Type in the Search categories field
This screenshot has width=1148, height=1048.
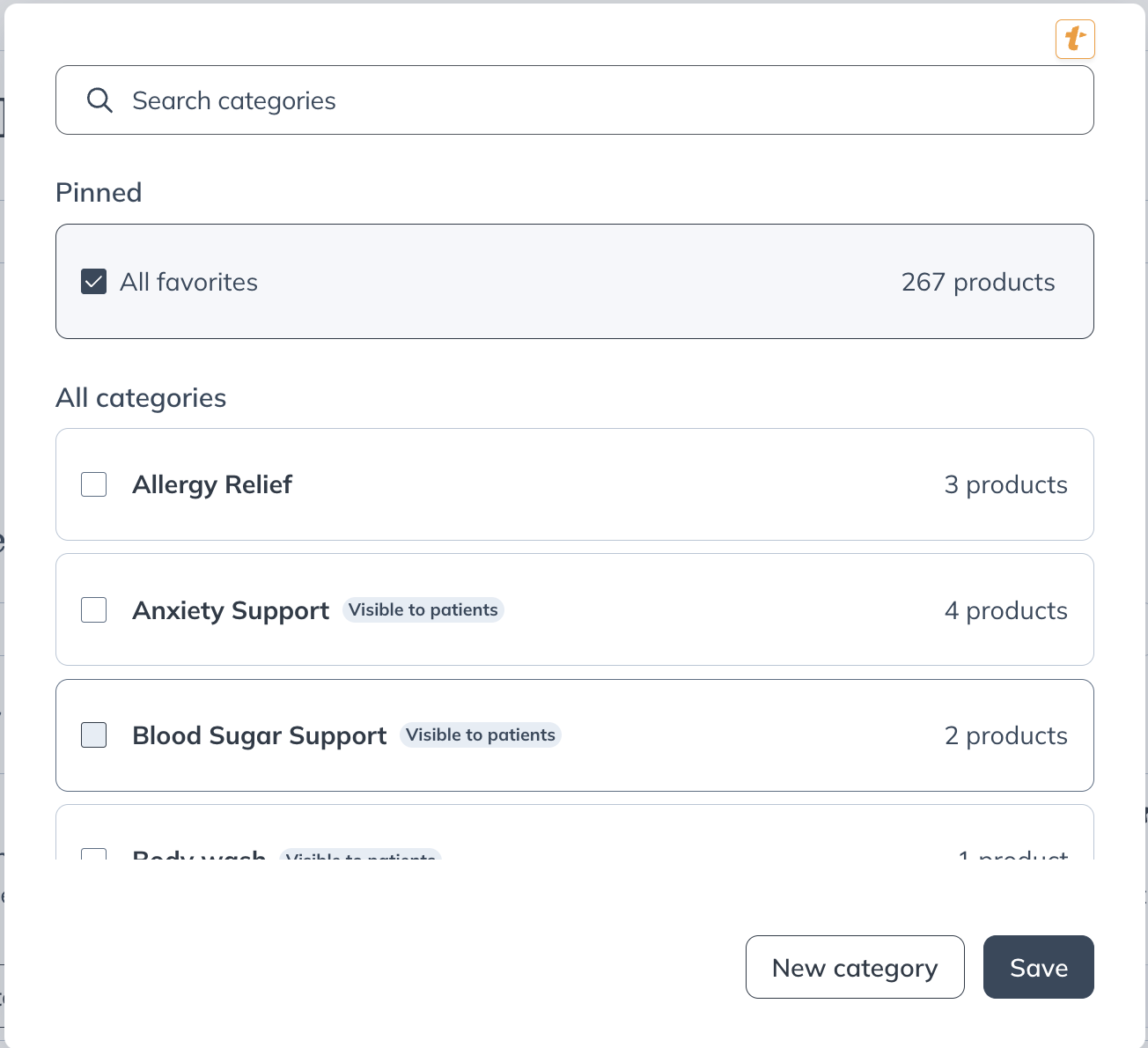(599, 100)
